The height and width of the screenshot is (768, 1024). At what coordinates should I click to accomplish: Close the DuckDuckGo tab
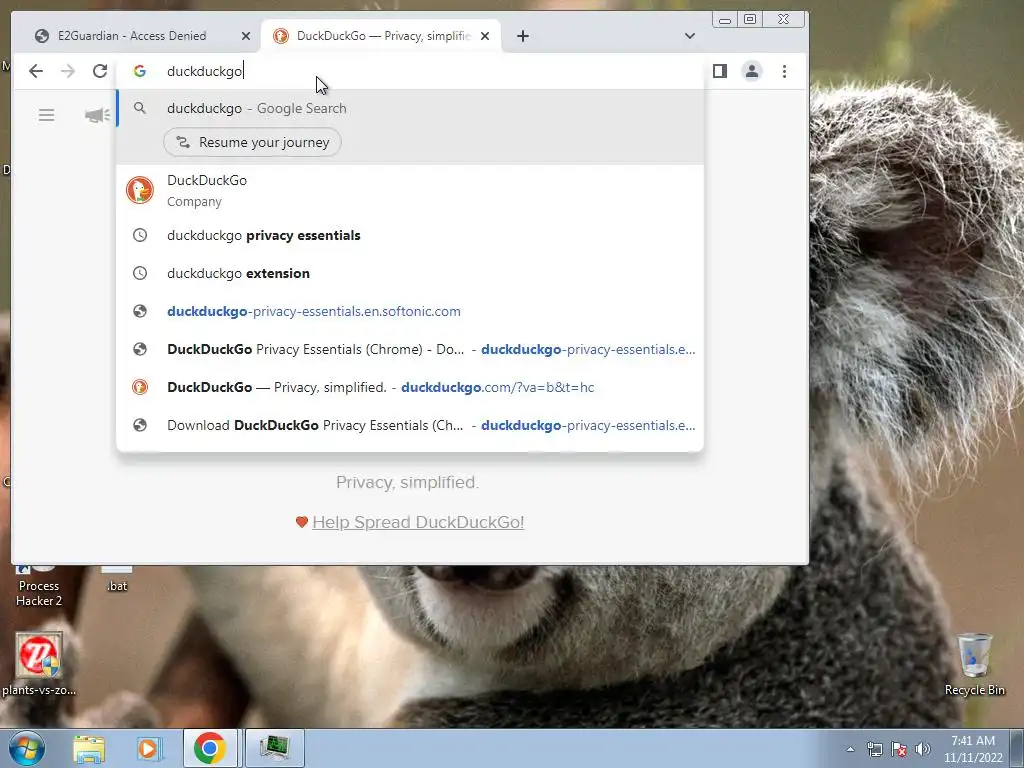pos(485,36)
